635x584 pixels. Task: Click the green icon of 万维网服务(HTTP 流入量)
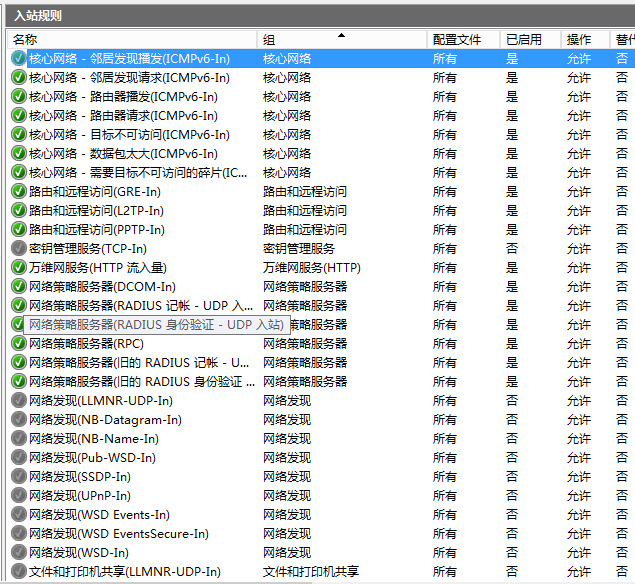[19, 267]
